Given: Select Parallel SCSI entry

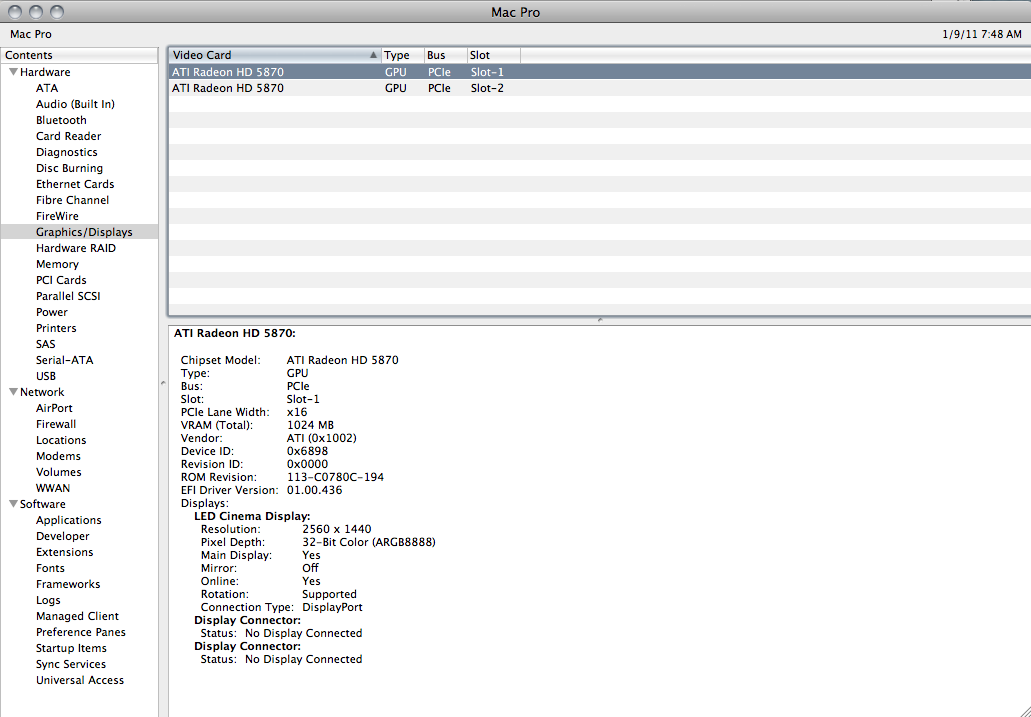Looking at the screenshot, I should [x=68, y=296].
